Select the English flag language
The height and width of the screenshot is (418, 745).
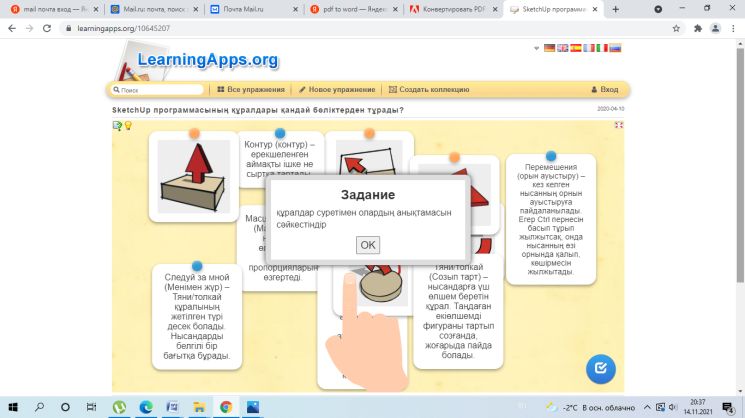point(563,48)
